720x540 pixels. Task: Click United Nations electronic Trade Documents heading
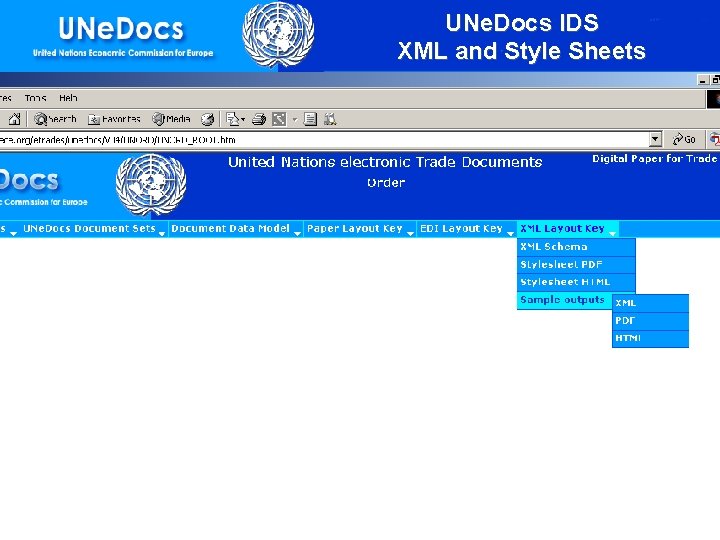click(x=385, y=162)
